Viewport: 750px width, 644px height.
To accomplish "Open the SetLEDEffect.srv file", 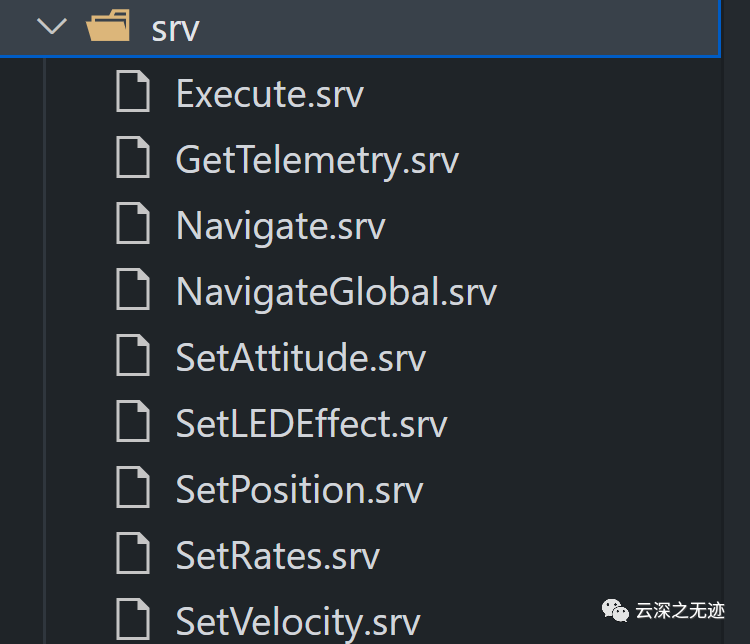I will [x=311, y=424].
